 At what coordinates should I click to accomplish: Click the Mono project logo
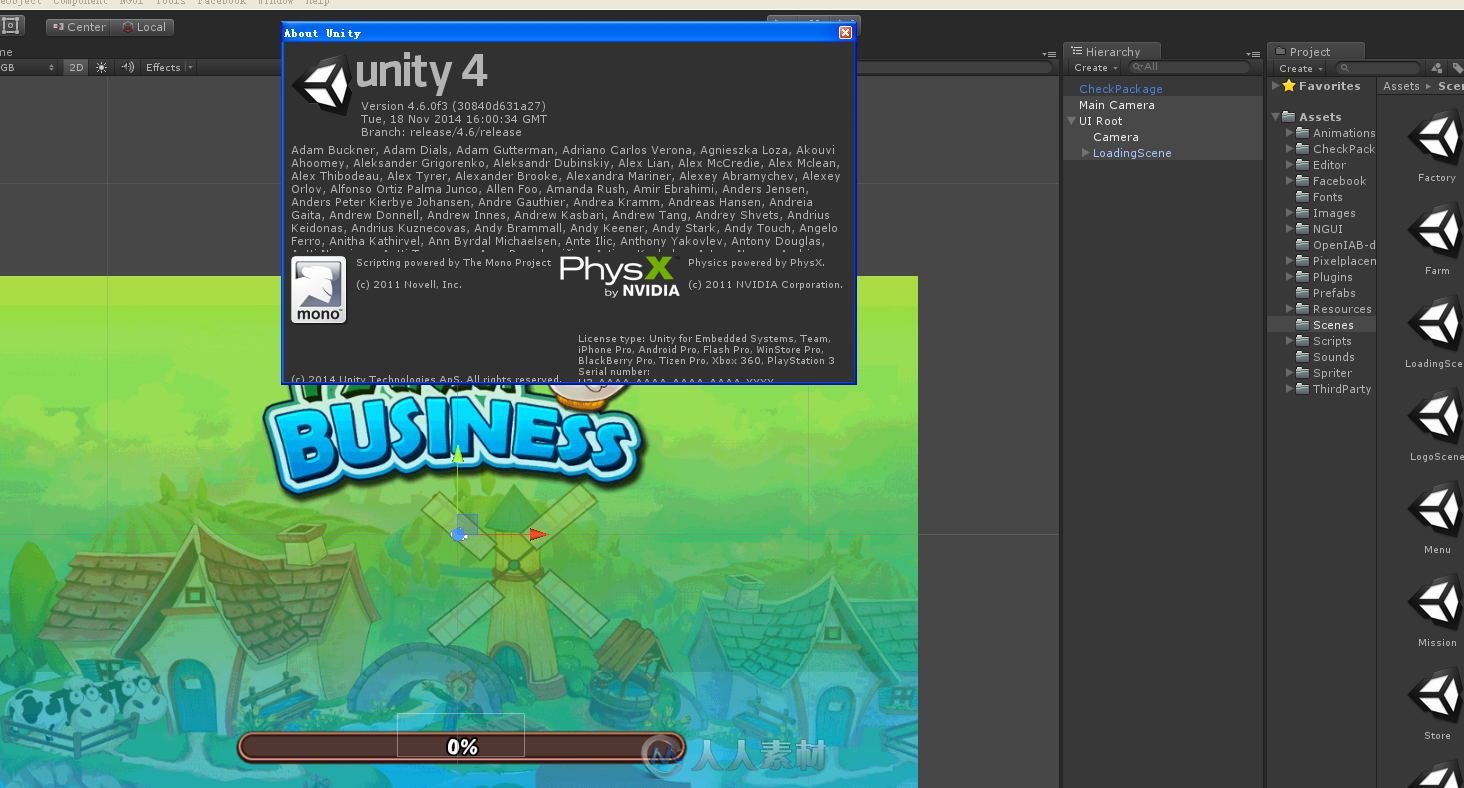(318, 289)
